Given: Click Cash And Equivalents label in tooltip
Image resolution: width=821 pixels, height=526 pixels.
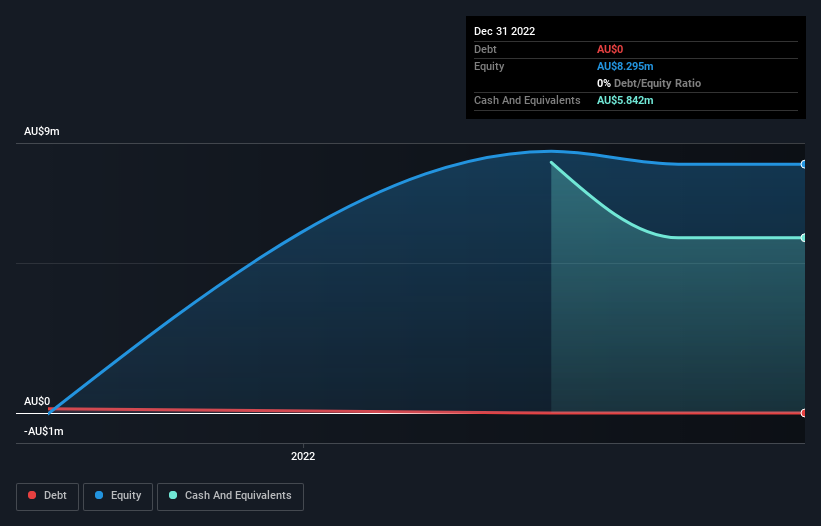Looking at the screenshot, I should [527, 100].
